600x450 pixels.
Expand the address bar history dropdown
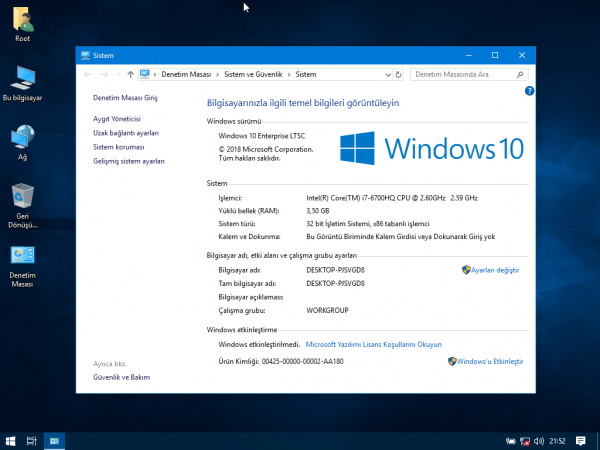(386, 74)
